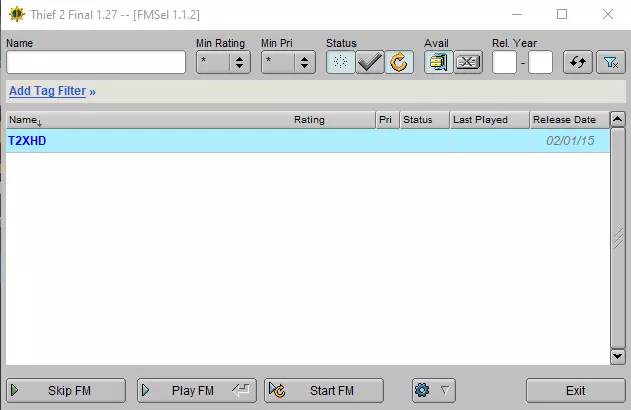The height and width of the screenshot is (410, 631).
Task: Toggle the not-played status filter
Action: coord(340,62)
